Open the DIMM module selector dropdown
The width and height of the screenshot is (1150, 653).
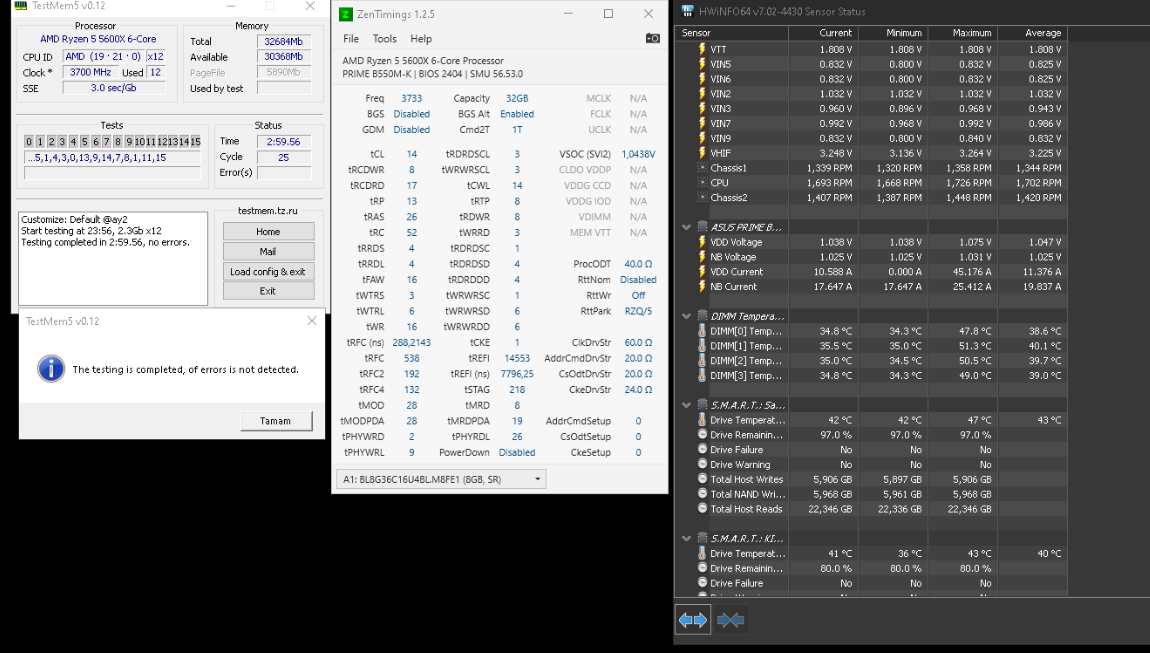(442, 479)
